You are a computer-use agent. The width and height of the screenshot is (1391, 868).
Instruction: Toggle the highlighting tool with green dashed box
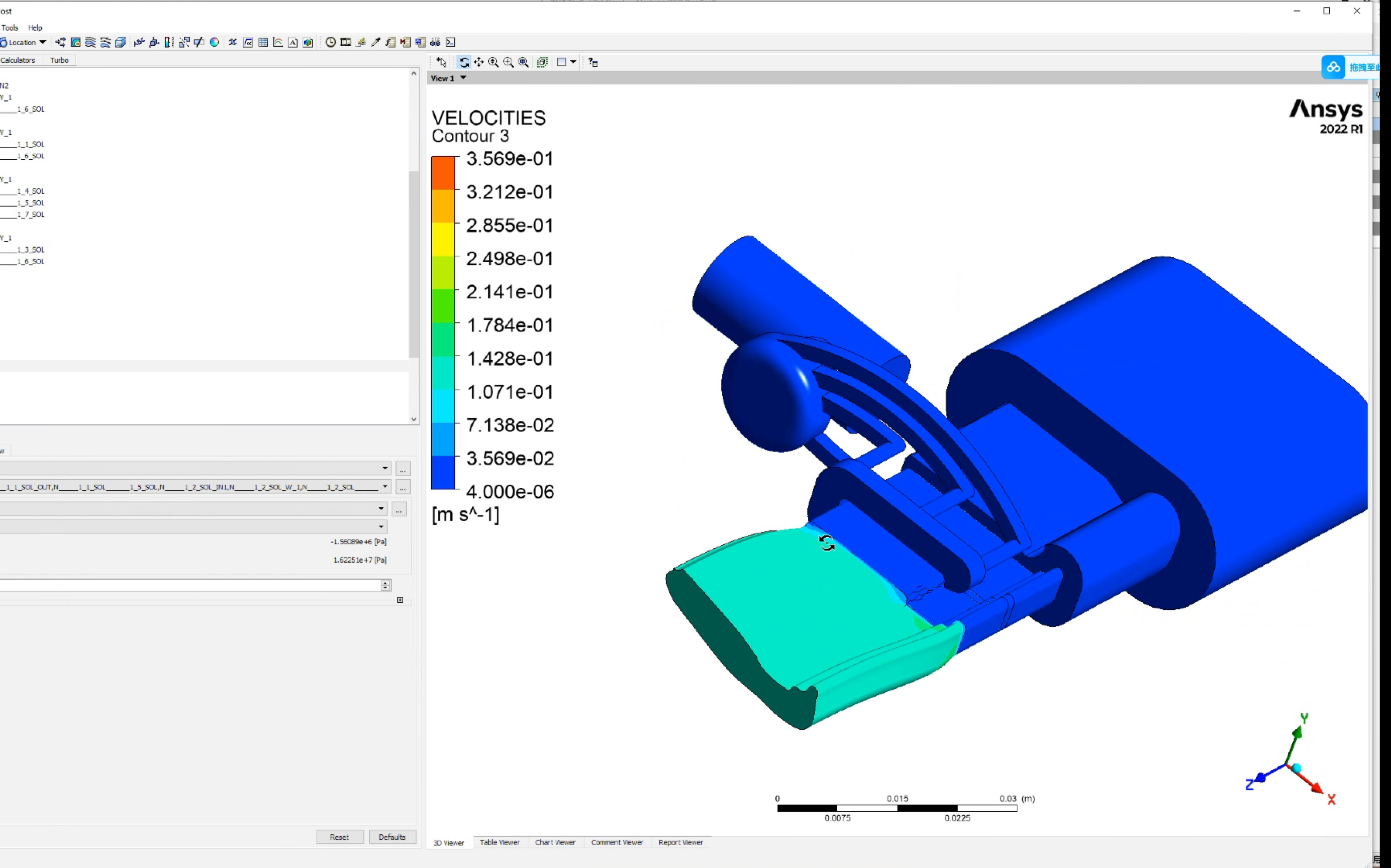542,62
